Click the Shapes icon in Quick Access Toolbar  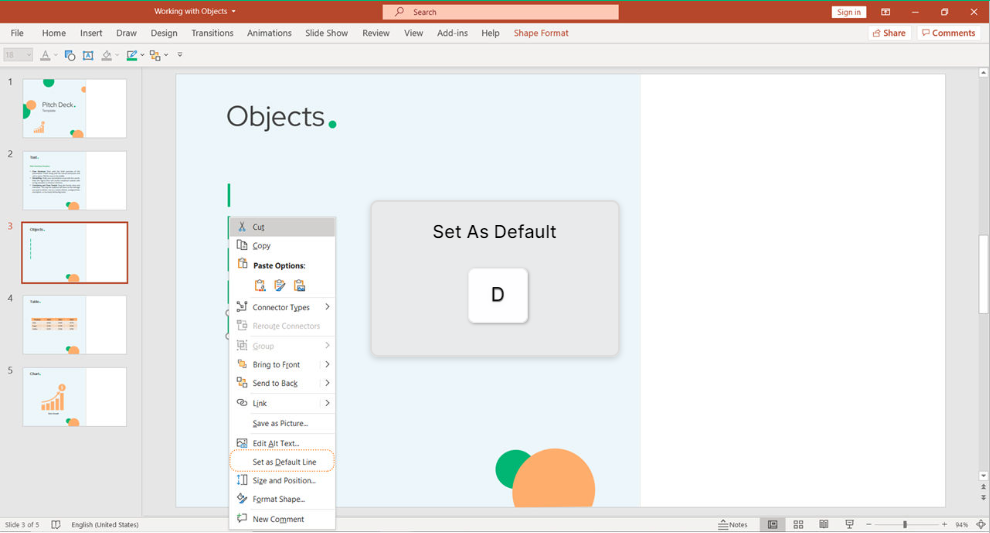[70, 56]
